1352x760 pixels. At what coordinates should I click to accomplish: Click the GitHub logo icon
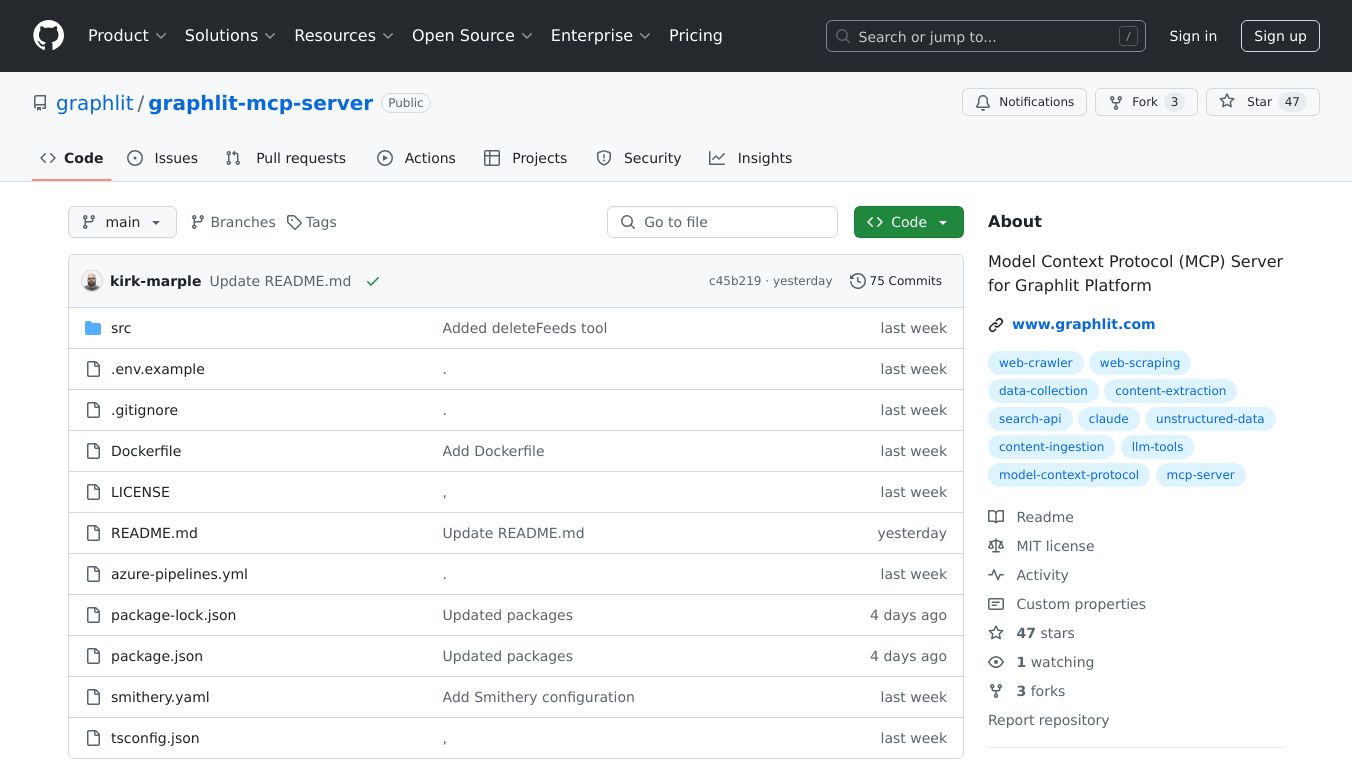48,36
